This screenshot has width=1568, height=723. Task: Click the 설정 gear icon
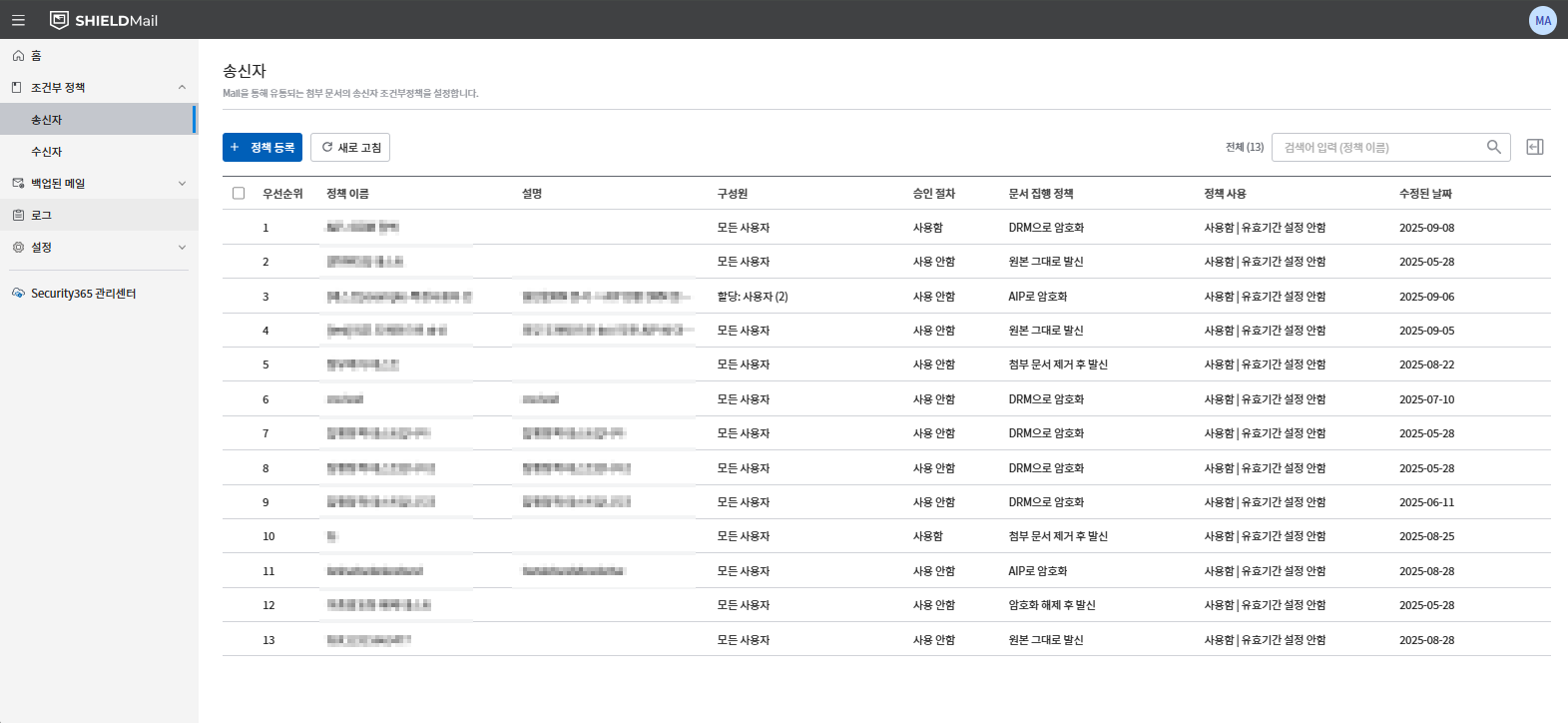18,248
